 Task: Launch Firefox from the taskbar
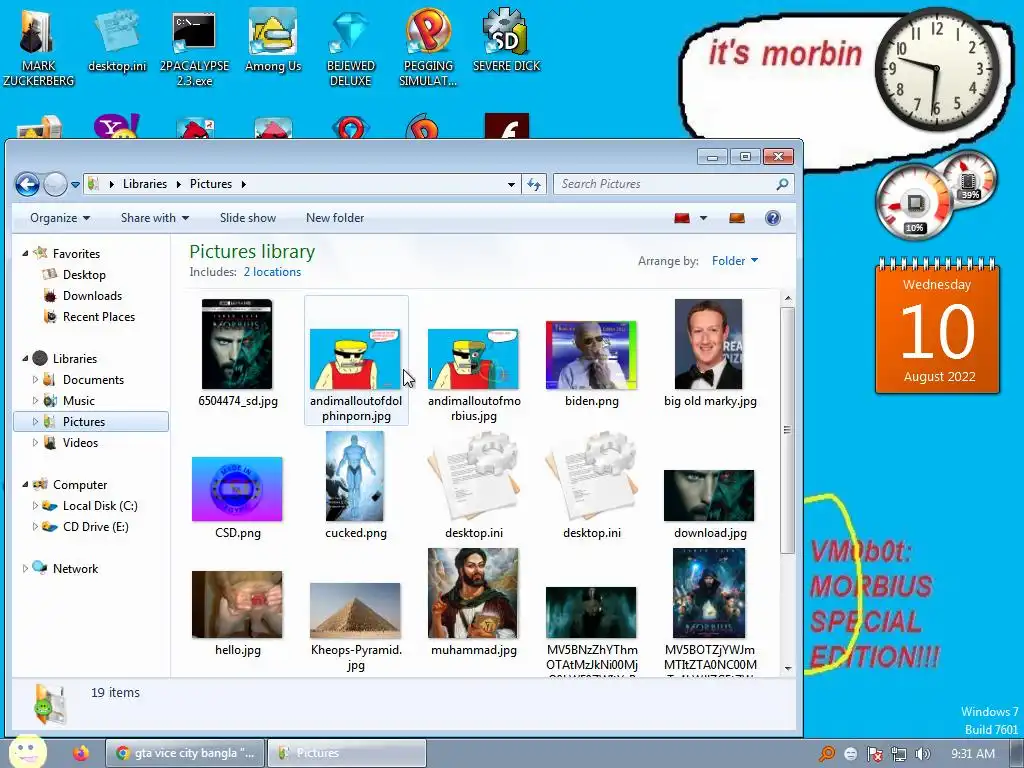click(80, 753)
